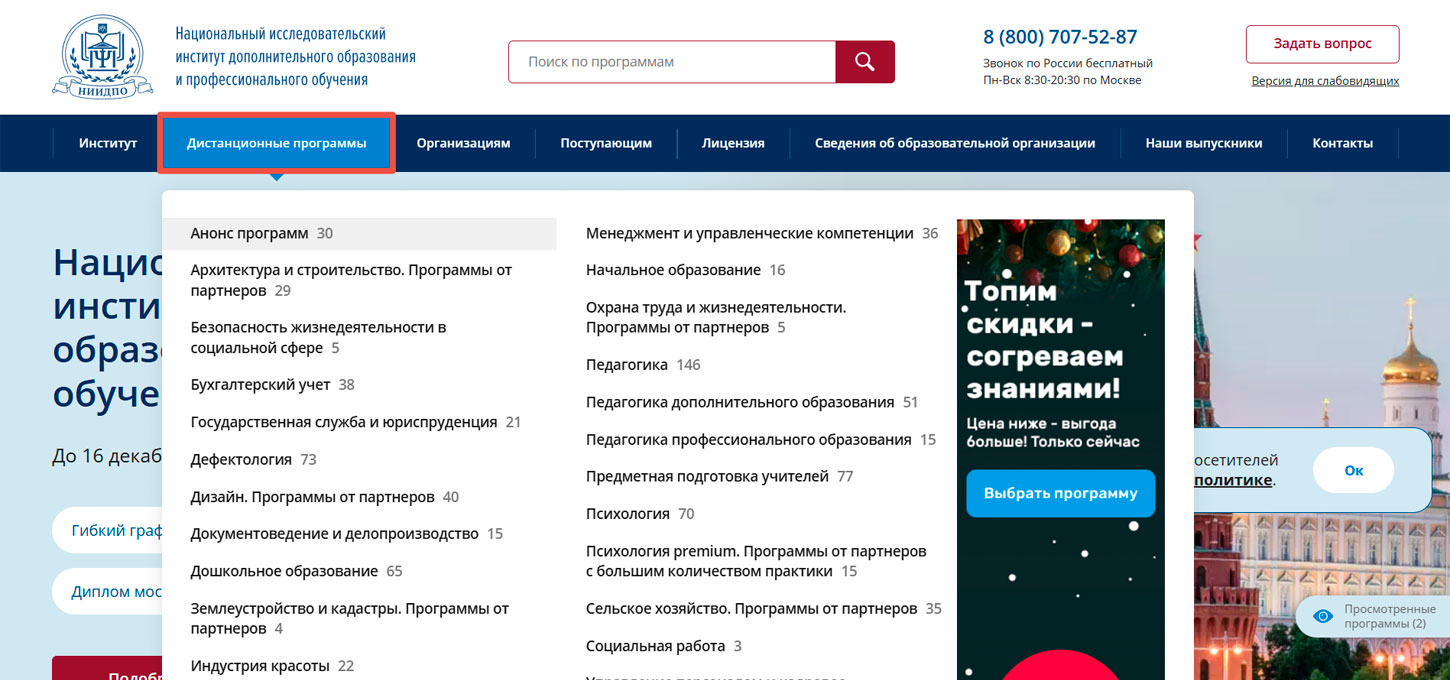Image resolution: width=1450 pixels, height=680 pixels.
Task: Click the Топим скидки promo banner
Action: pyautogui.click(x=1061, y=449)
